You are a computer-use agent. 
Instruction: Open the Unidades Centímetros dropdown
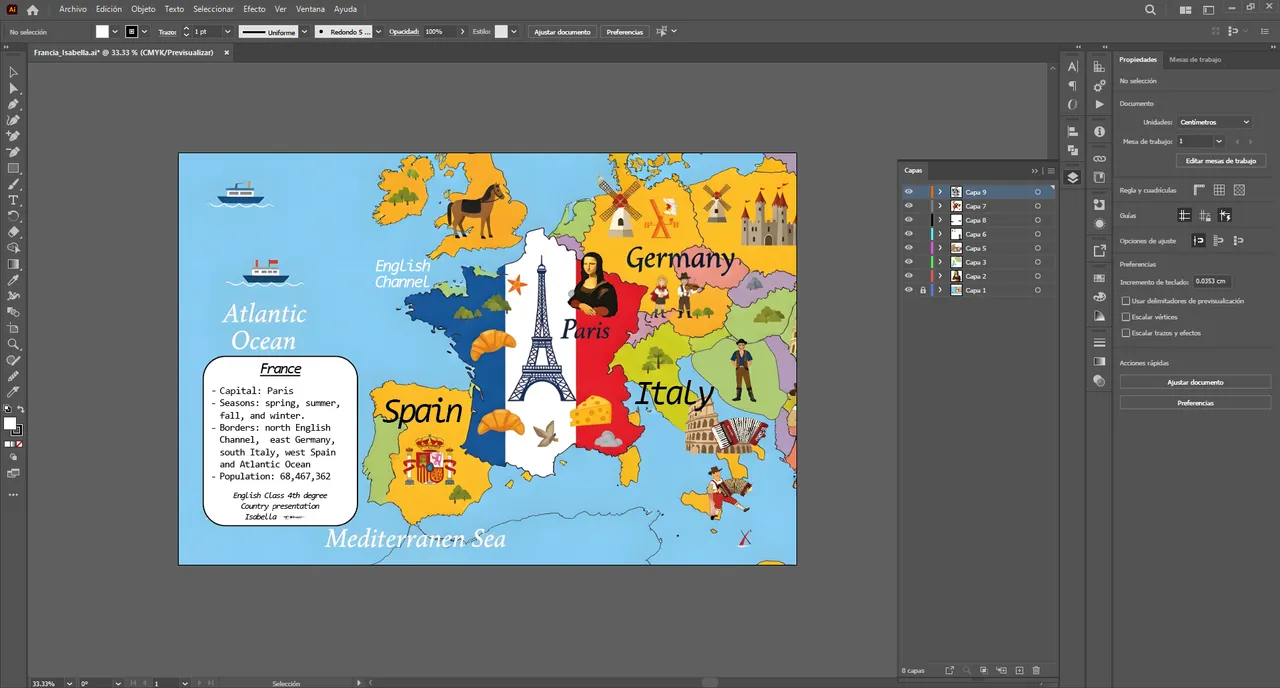coord(1215,122)
